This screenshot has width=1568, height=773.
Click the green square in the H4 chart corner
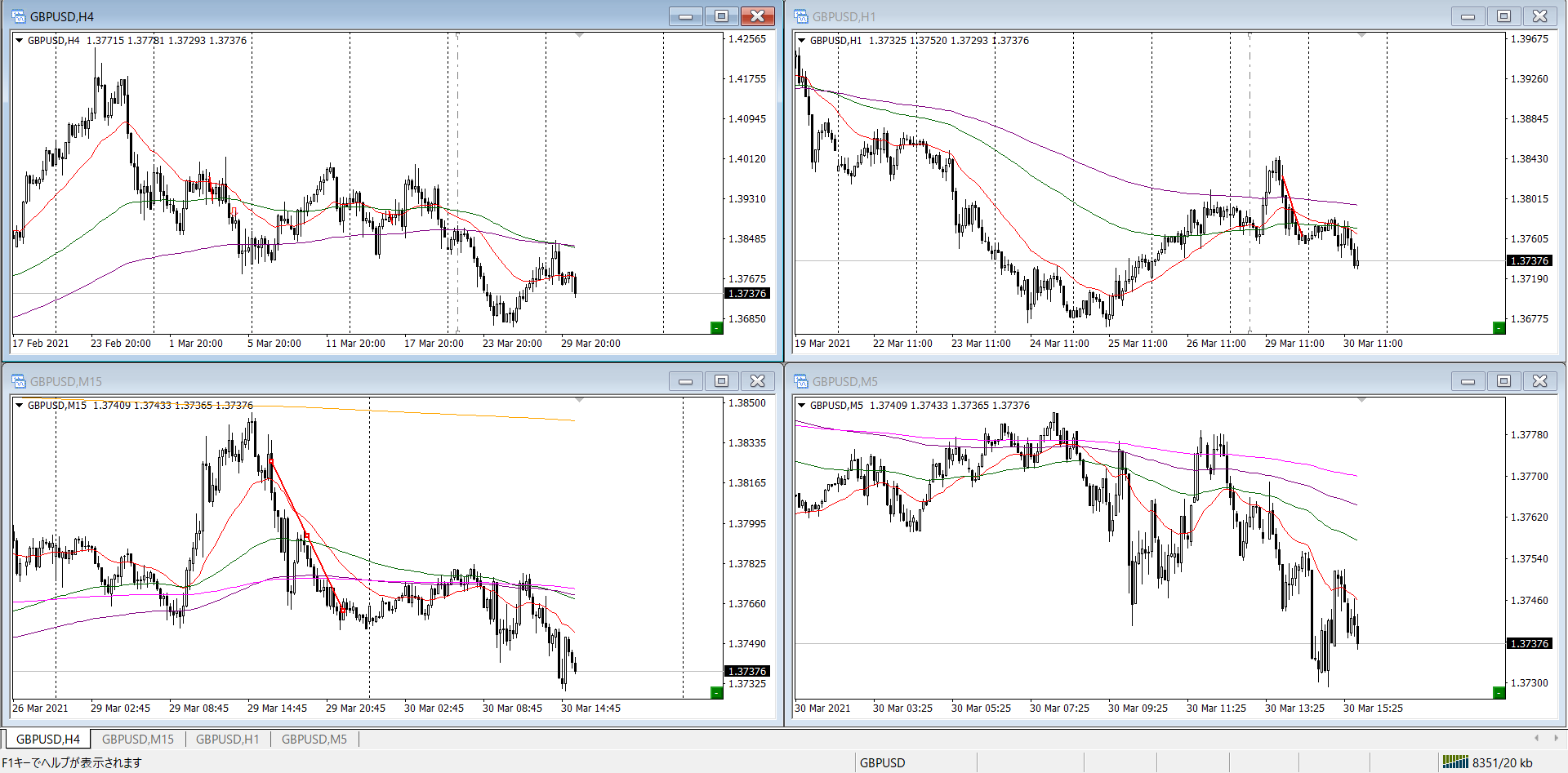click(x=716, y=328)
